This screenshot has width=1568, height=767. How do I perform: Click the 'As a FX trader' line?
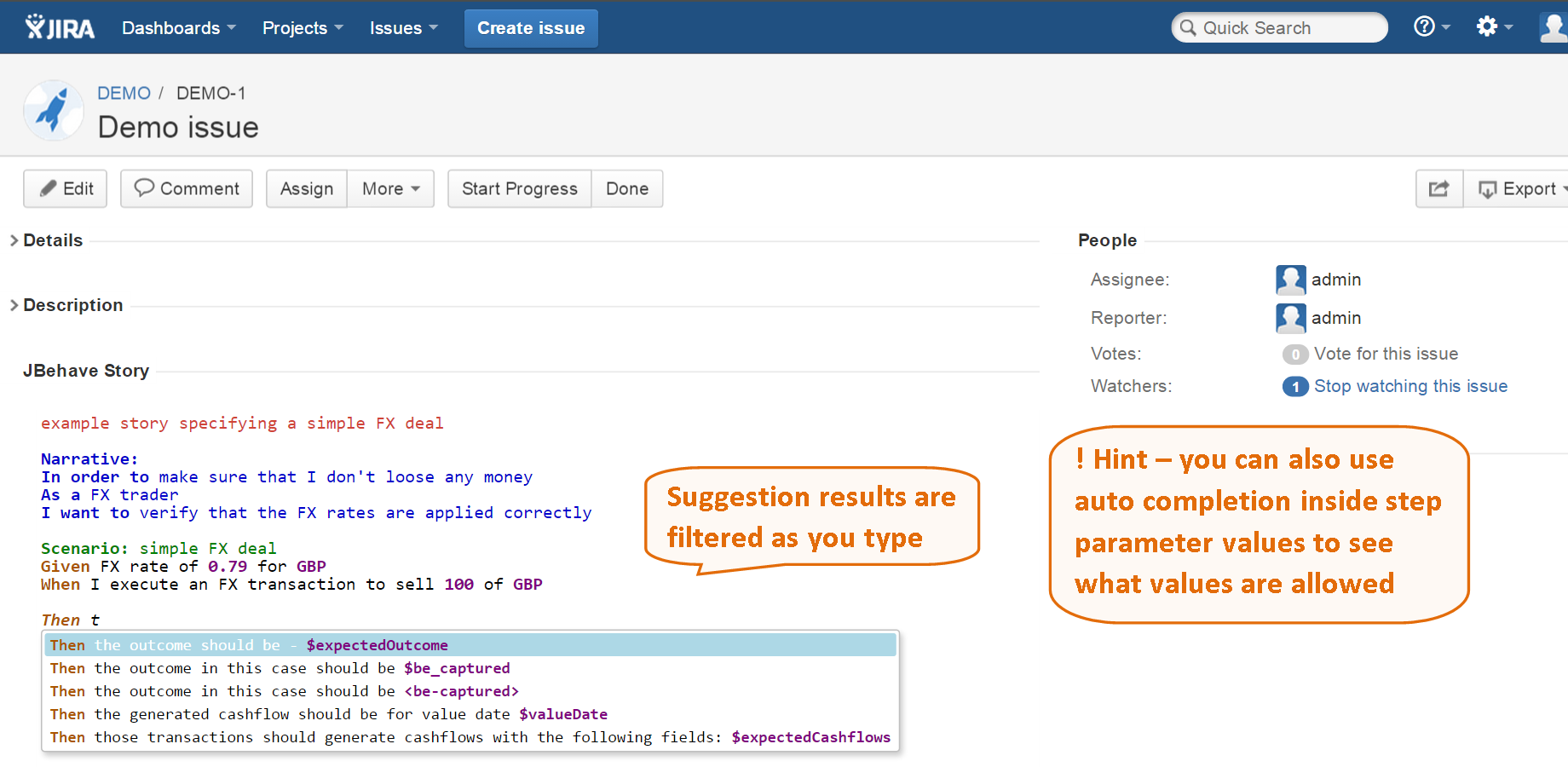click(110, 494)
